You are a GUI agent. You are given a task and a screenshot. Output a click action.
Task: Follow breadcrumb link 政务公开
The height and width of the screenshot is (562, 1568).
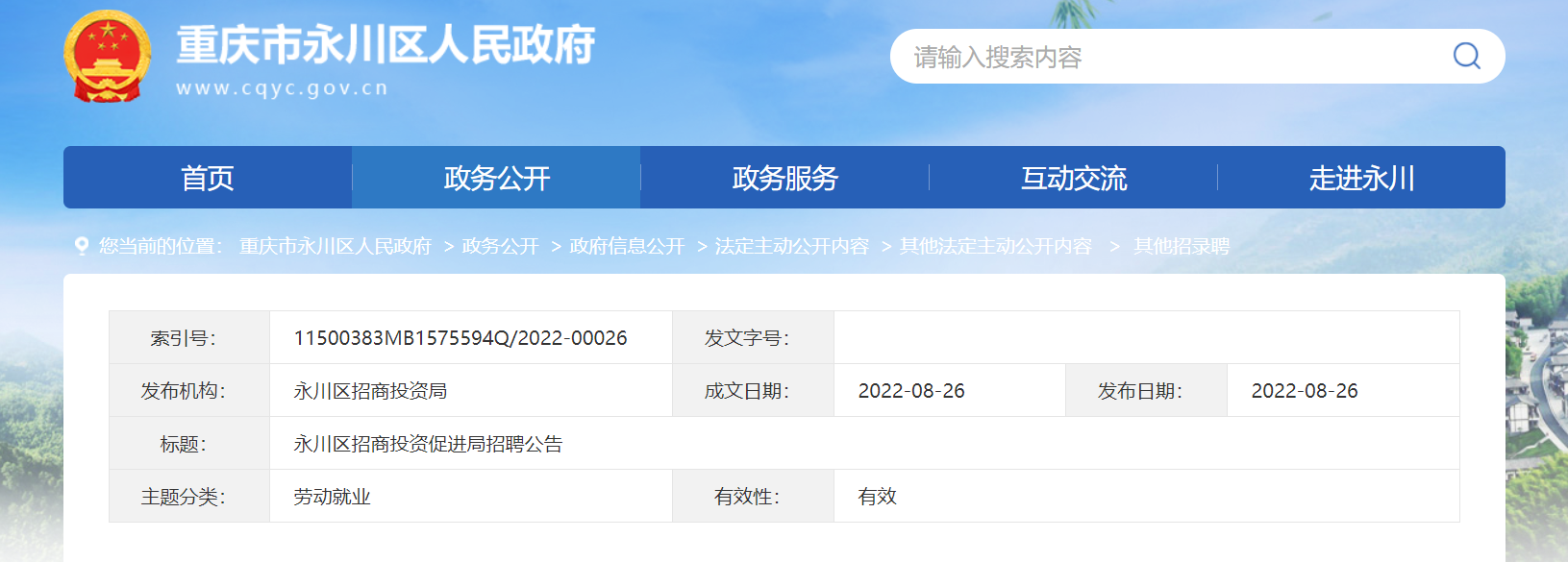click(x=500, y=246)
